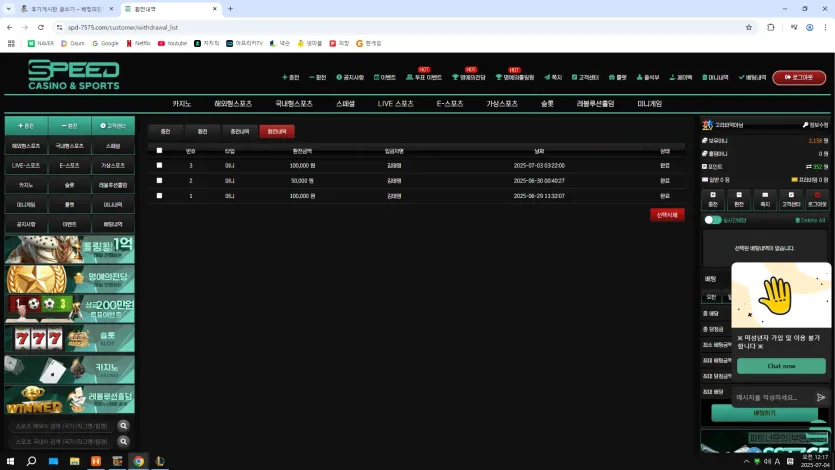
Task: Open Chrome tab search dropdown arrow
Action: tap(9, 9)
